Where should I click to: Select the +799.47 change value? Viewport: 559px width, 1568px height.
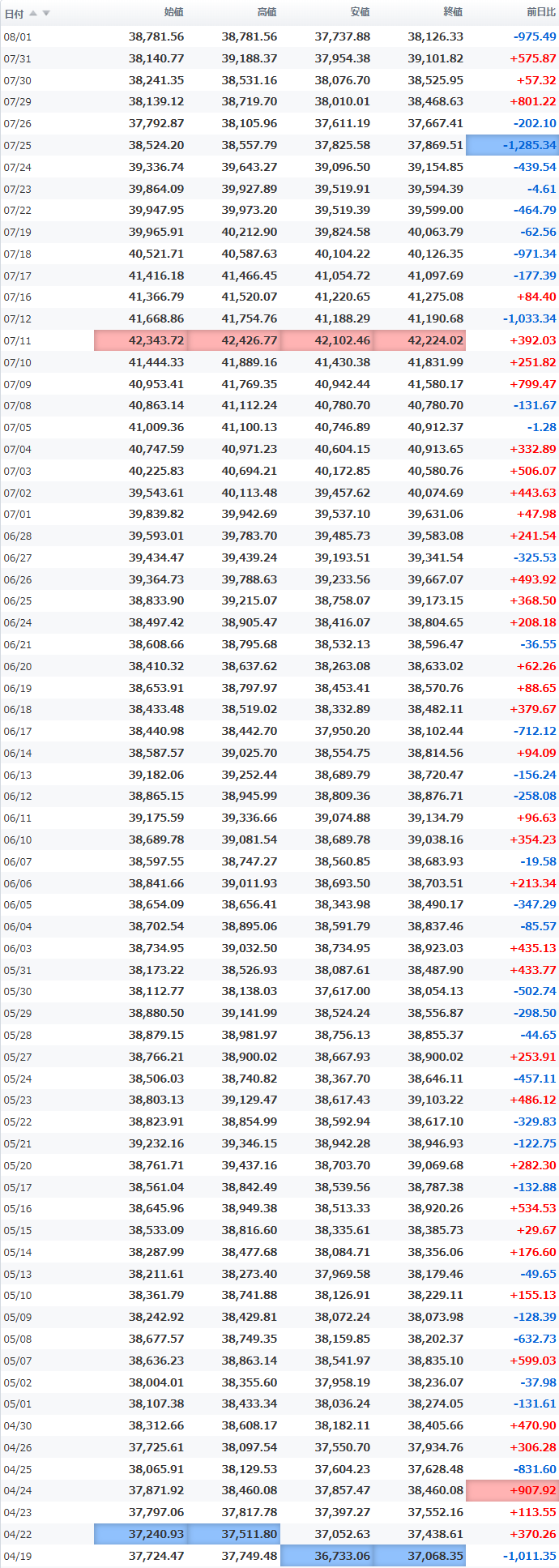coord(533,384)
